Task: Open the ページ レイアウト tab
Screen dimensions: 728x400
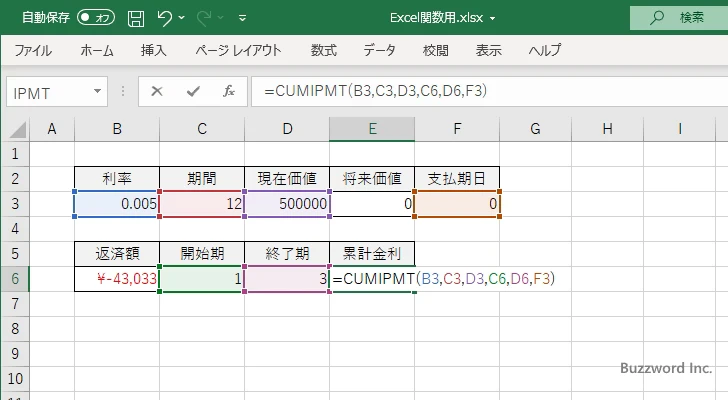Action: (x=238, y=50)
